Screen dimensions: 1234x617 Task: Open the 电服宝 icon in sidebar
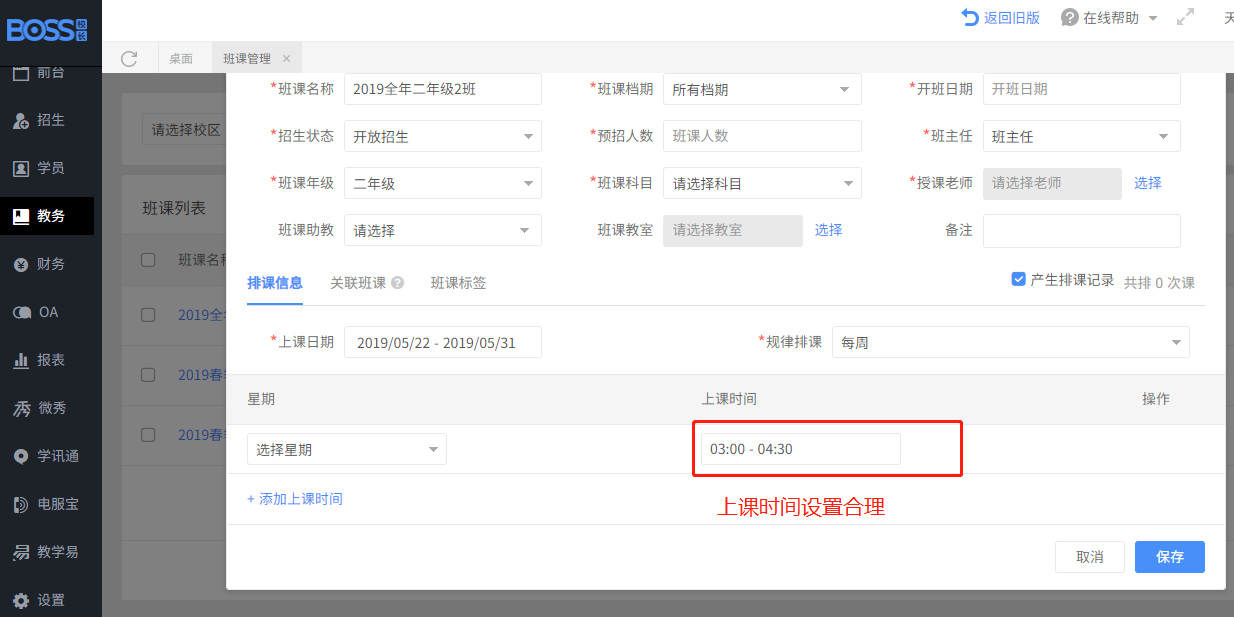[x=20, y=504]
